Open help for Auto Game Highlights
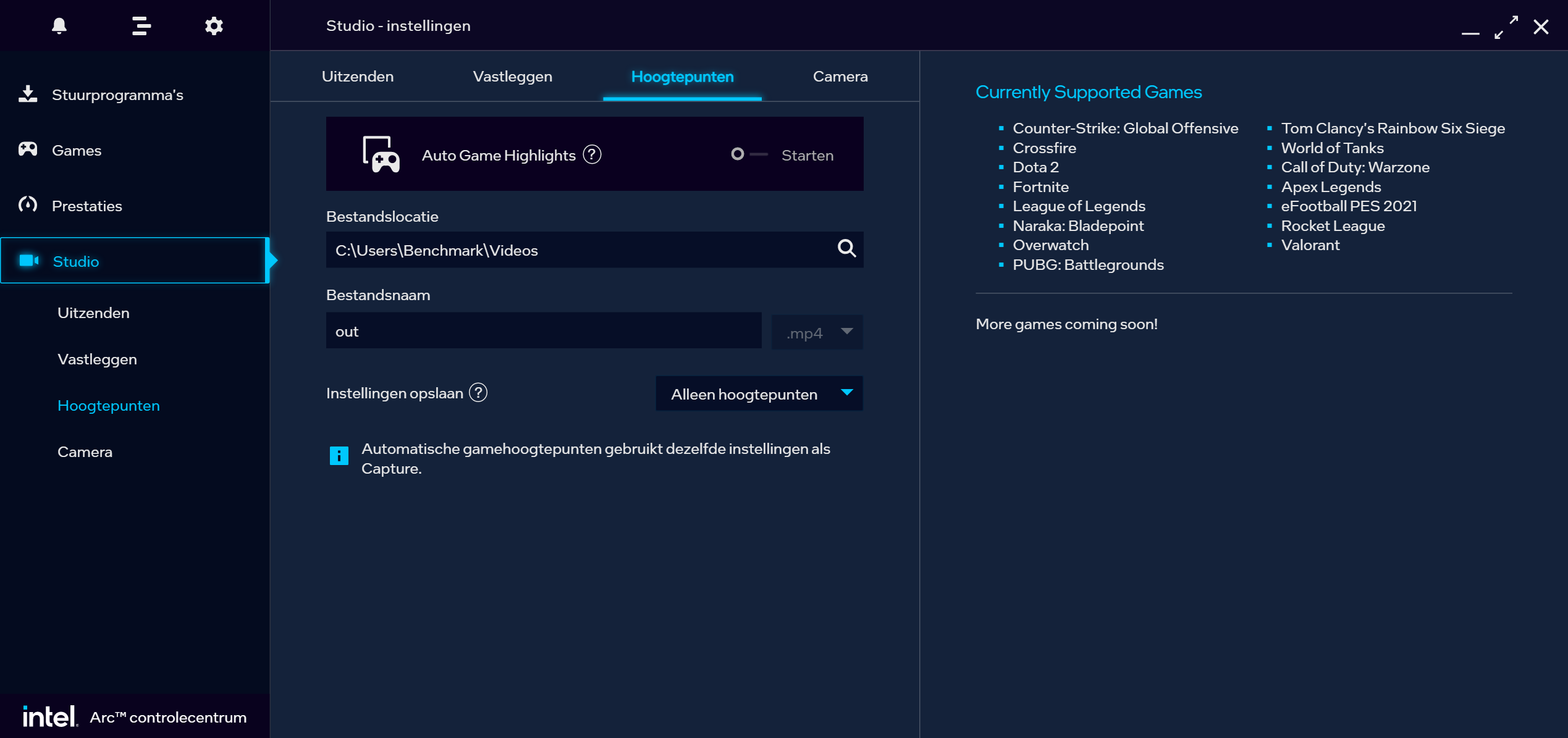Viewport: 1568px width, 738px height. pyautogui.click(x=592, y=154)
